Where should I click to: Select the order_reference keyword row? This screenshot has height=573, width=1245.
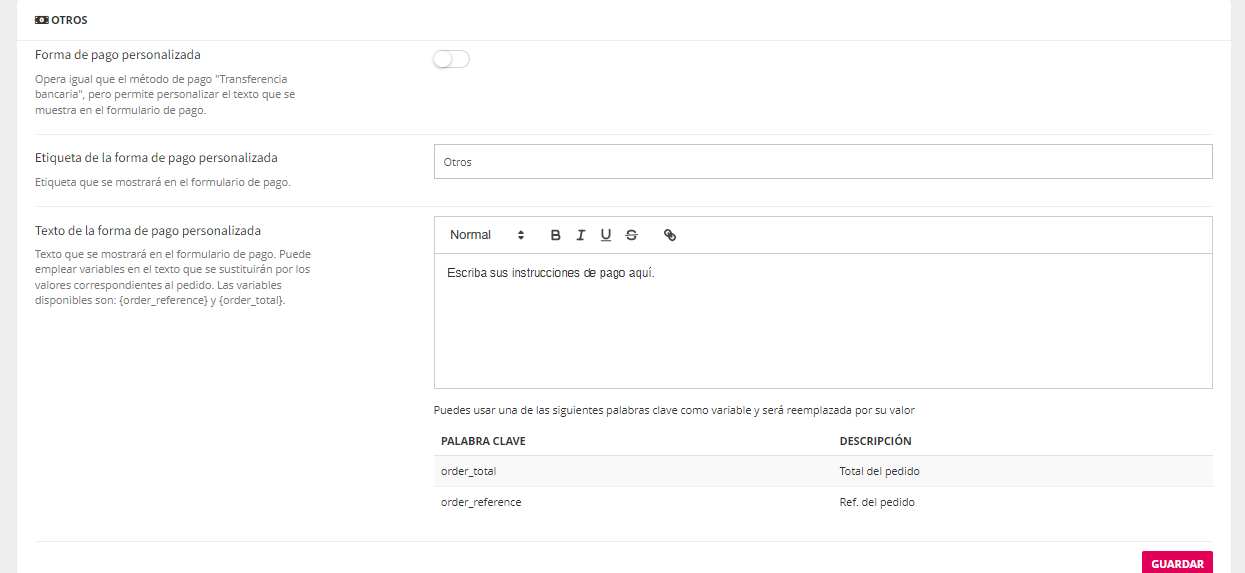(481, 502)
